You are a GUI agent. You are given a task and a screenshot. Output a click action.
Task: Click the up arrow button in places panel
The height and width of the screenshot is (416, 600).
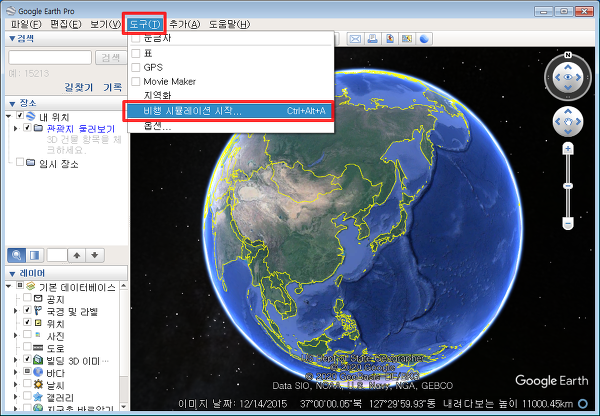(x=77, y=255)
